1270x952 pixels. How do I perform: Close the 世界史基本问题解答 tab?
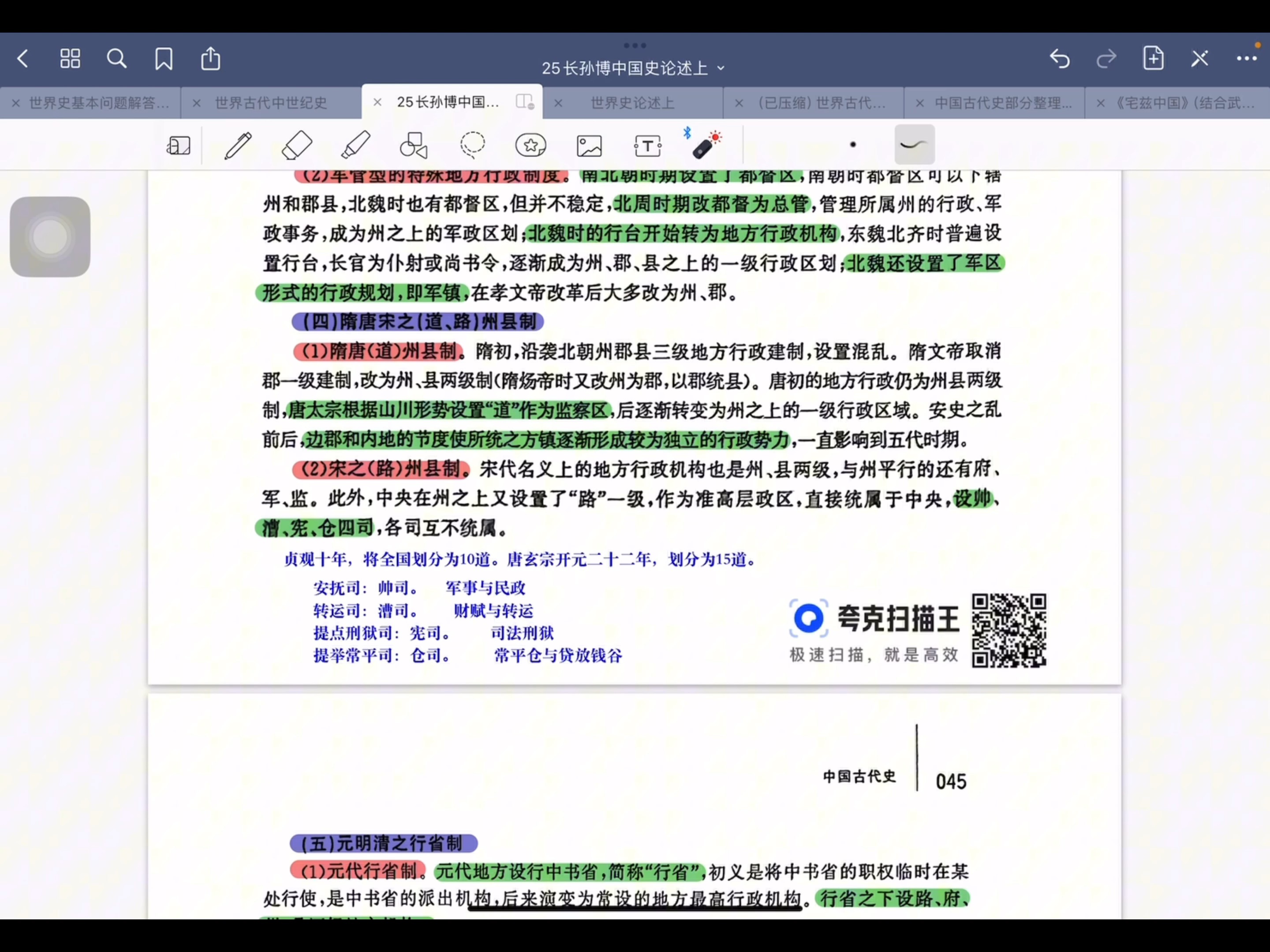pyautogui.click(x=16, y=103)
